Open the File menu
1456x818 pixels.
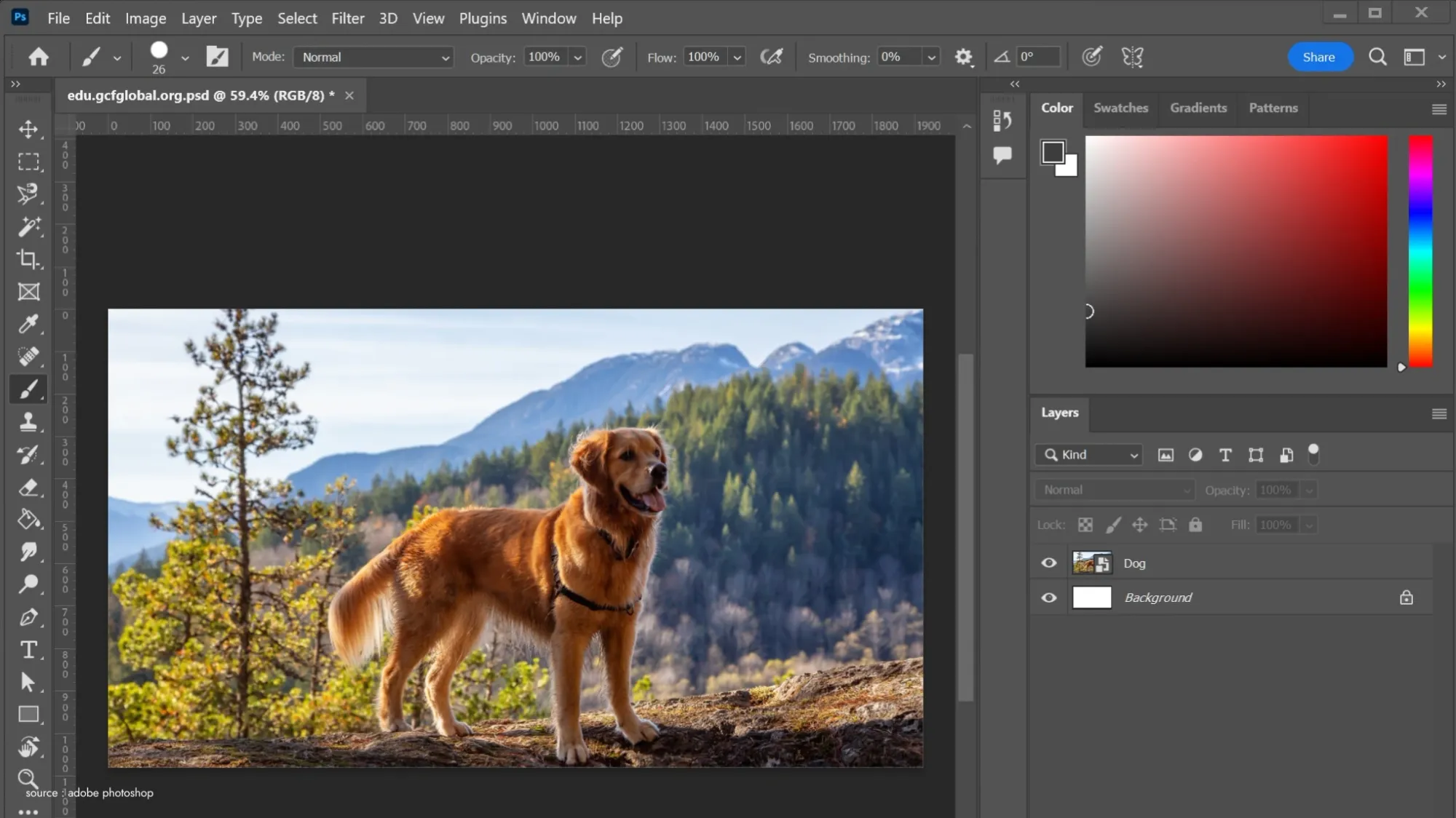pyautogui.click(x=58, y=18)
